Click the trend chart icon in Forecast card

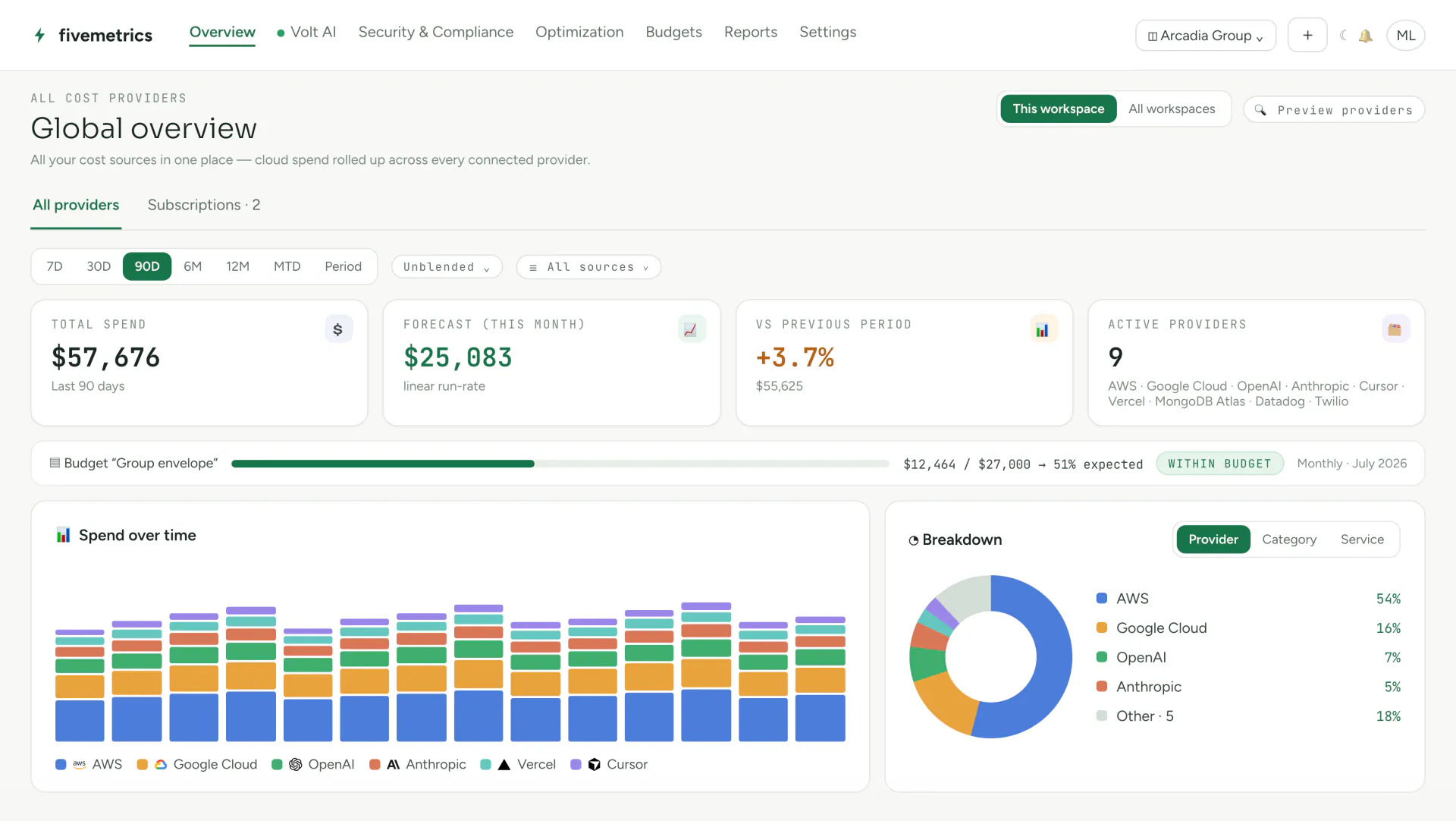click(x=691, y=329)
